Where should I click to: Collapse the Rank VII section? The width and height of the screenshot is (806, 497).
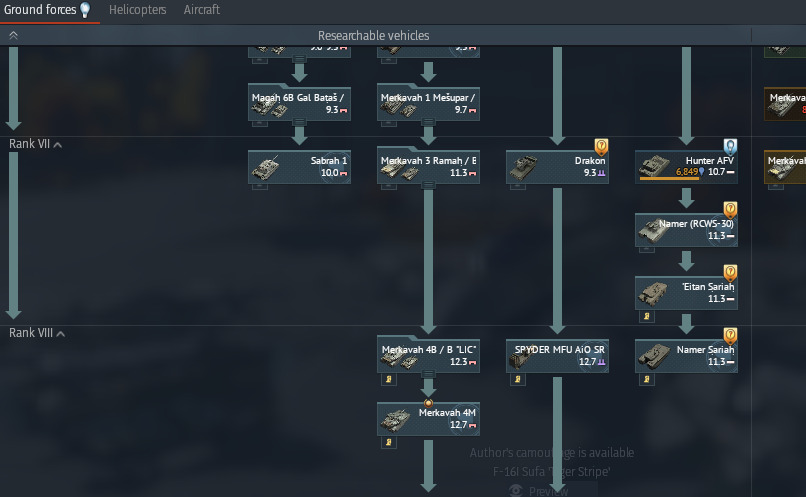pos(58,145)
